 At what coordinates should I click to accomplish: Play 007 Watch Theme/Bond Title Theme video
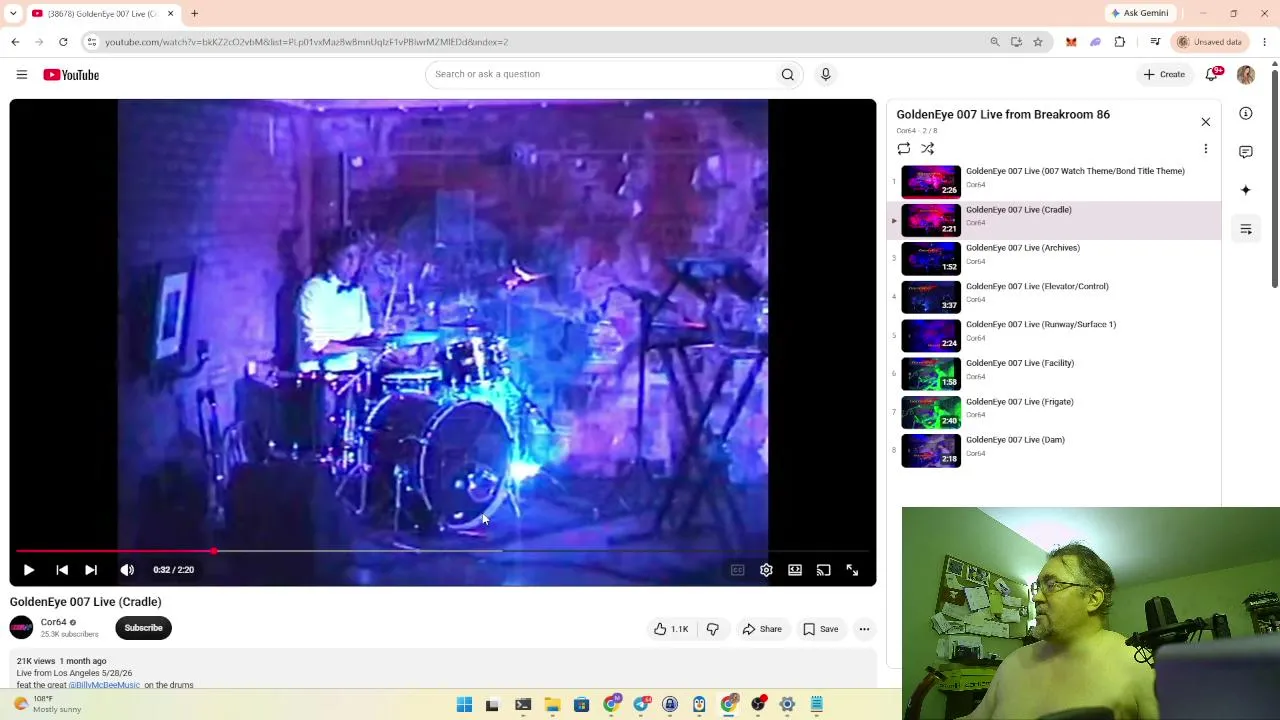1054,181
